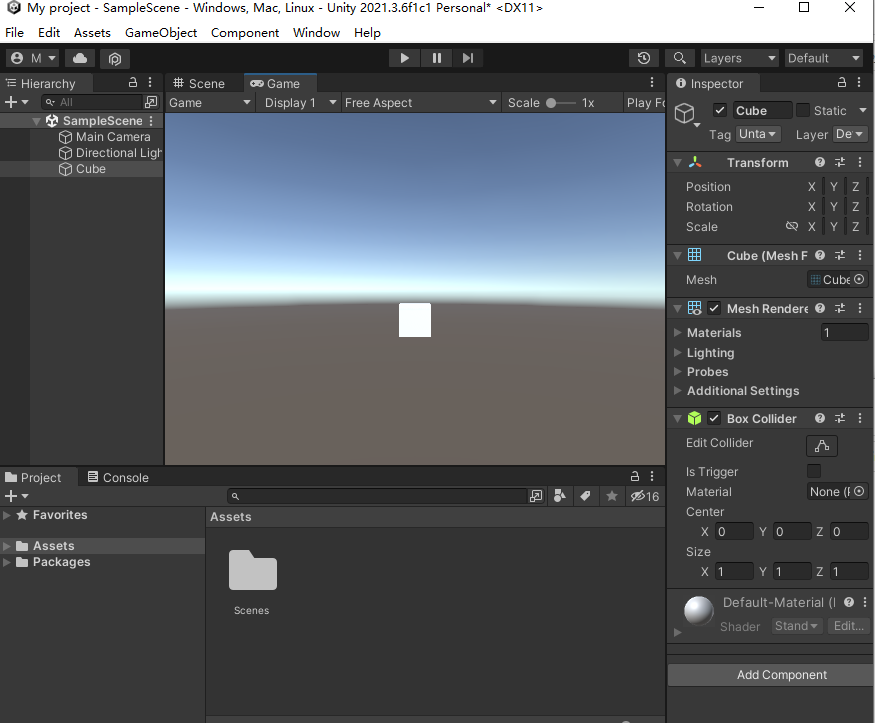
Task: Advance one frame with the Step button
Action: tap(468, 58)
